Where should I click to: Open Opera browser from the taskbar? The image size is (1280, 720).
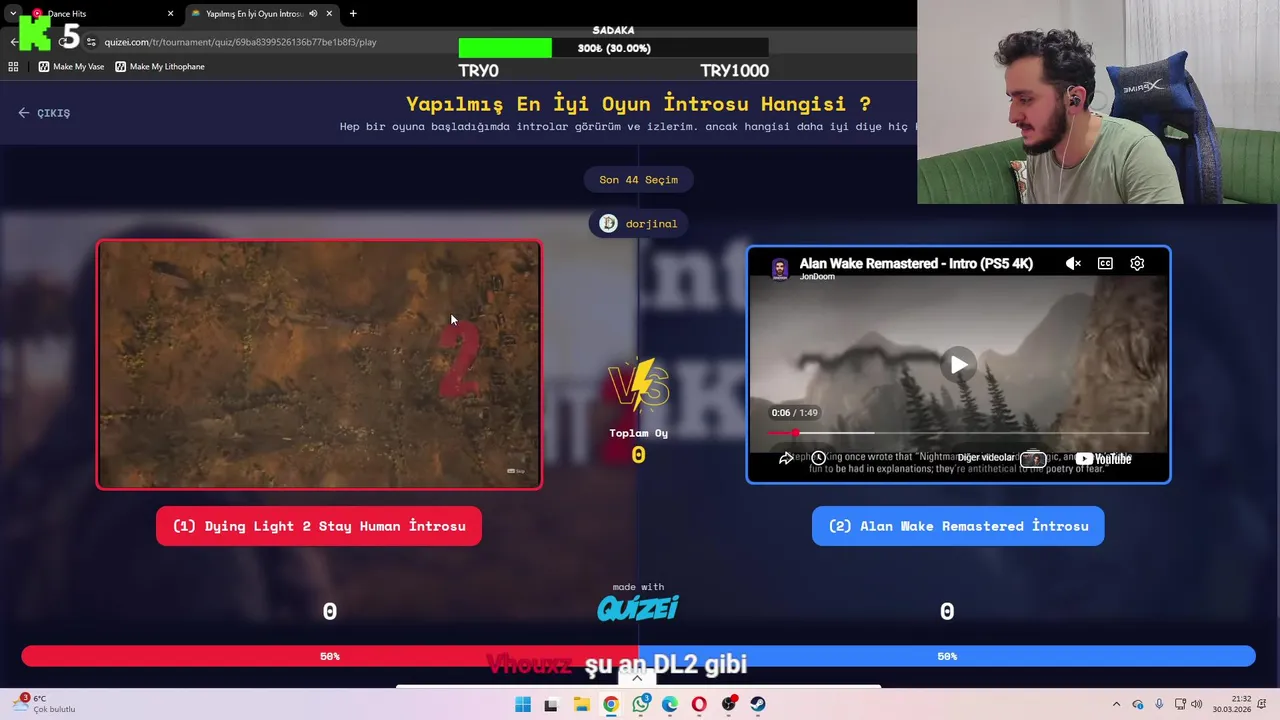pos(699,705)
